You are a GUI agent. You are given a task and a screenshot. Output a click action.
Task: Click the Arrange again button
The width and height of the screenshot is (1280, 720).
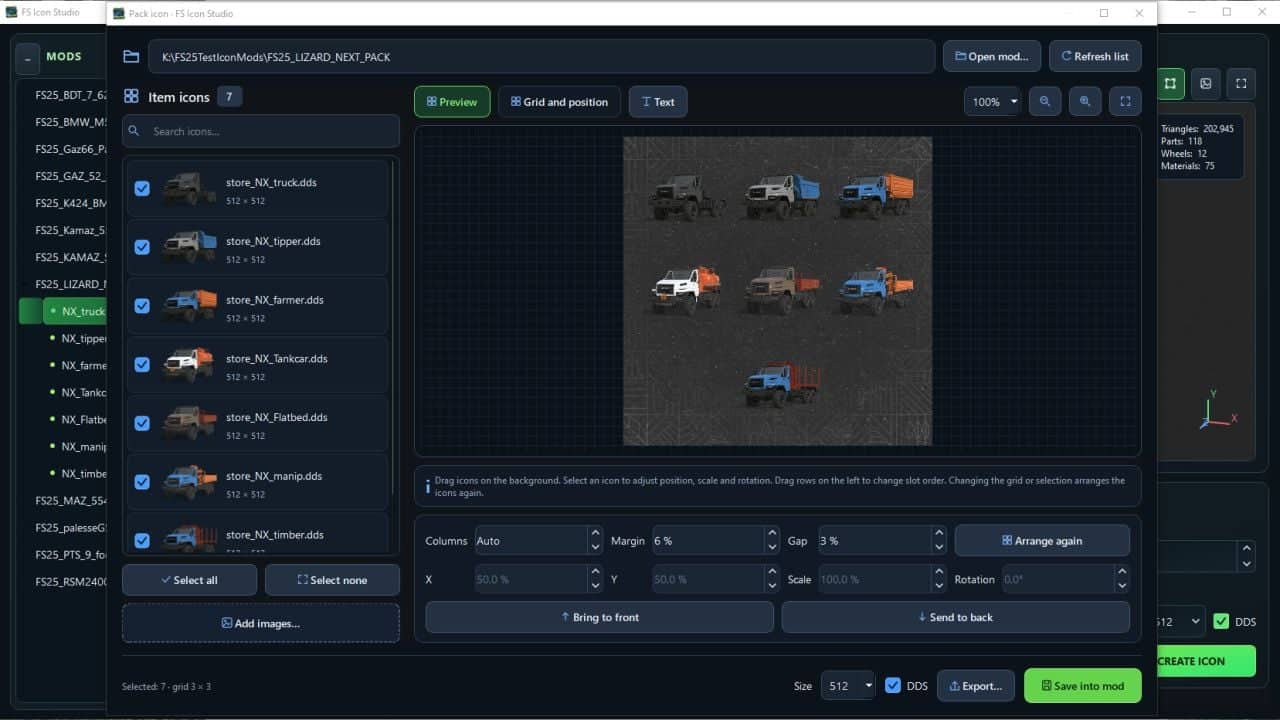click(1042, 541)
